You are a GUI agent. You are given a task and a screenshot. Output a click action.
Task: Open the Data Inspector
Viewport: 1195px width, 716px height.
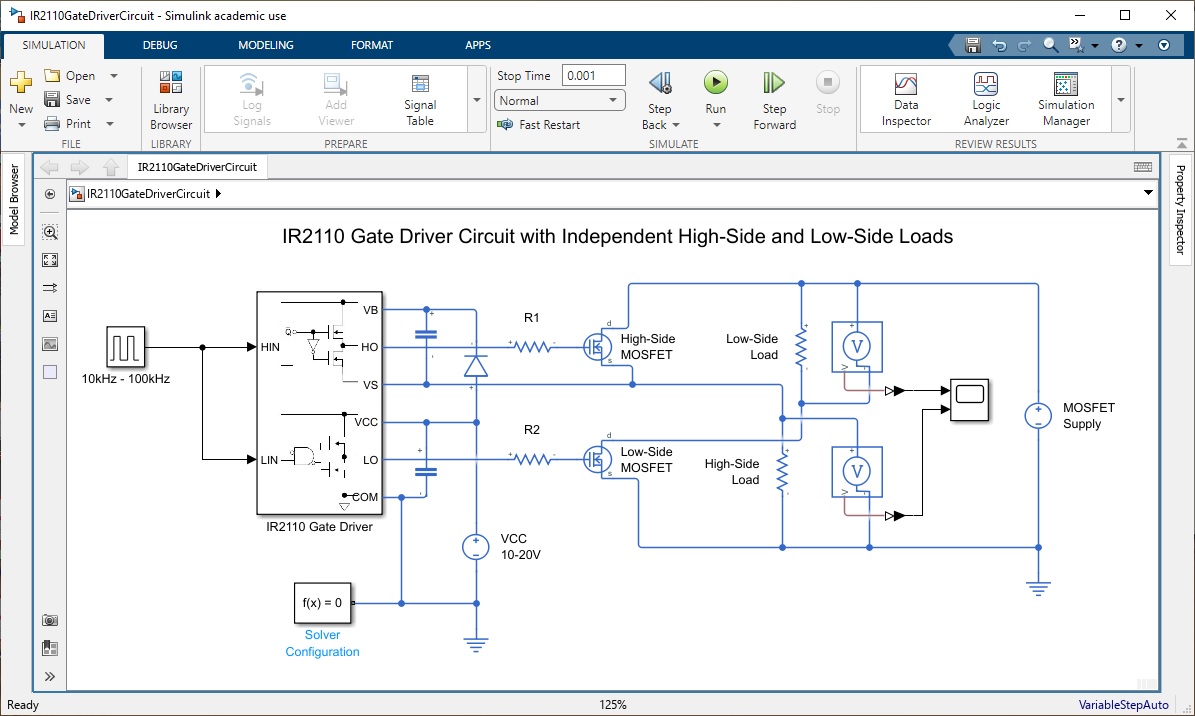[x=906, y=99]
